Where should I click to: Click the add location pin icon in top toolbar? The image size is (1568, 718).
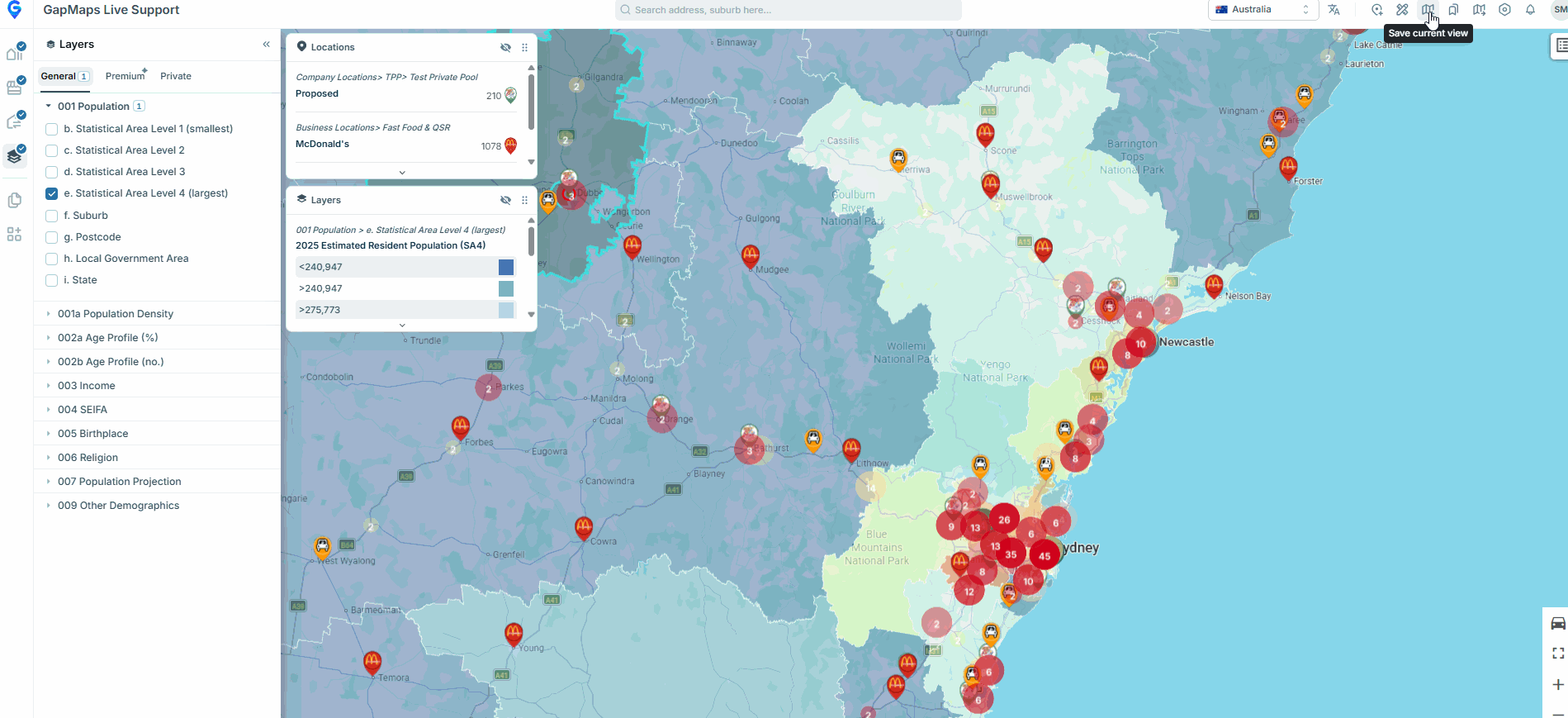[x=1377, y=10]
